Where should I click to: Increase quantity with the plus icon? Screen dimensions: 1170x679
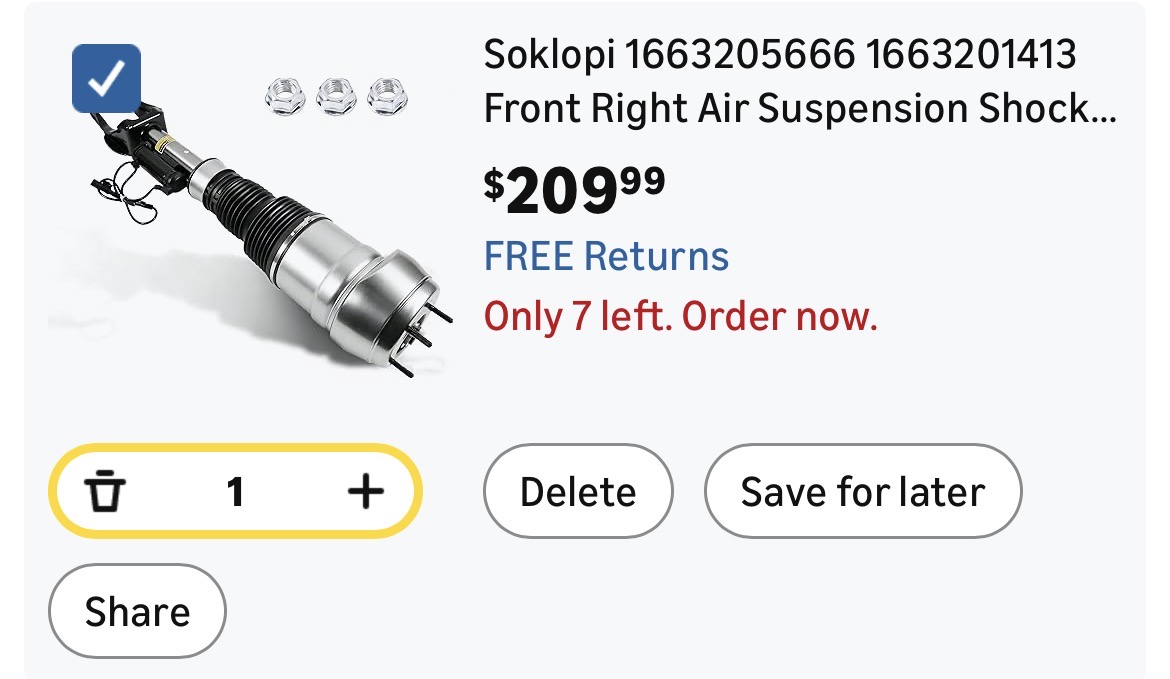(x=365, y=491)
